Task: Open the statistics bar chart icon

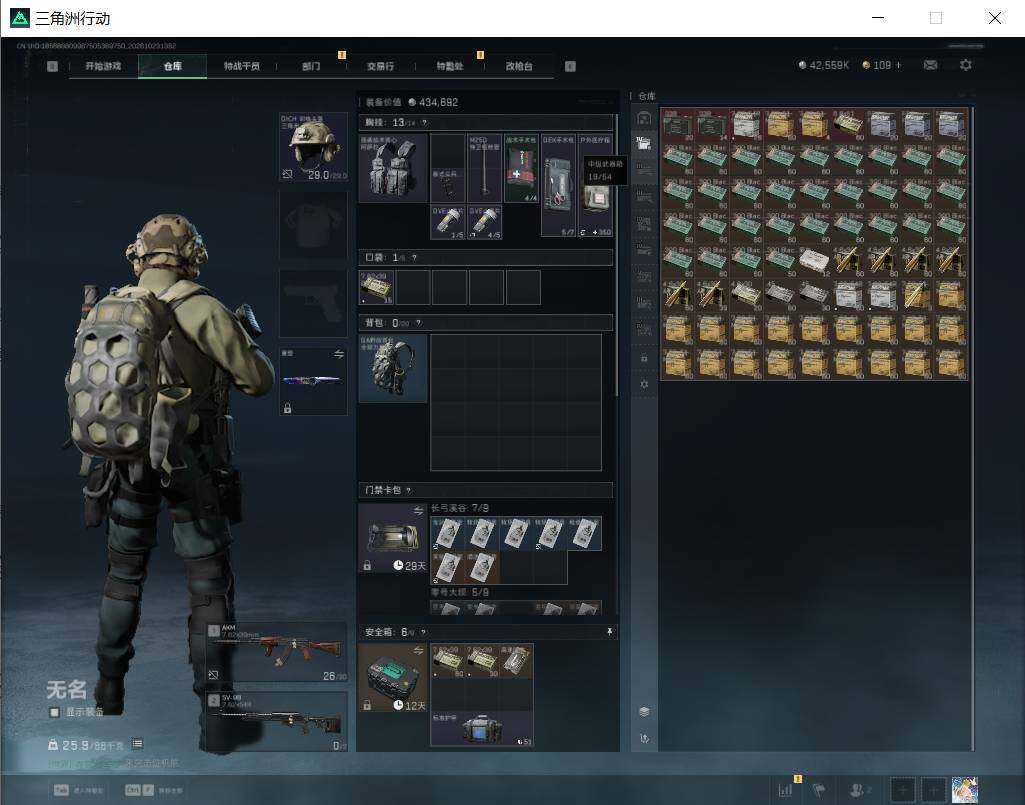Action: coord(785,790)
